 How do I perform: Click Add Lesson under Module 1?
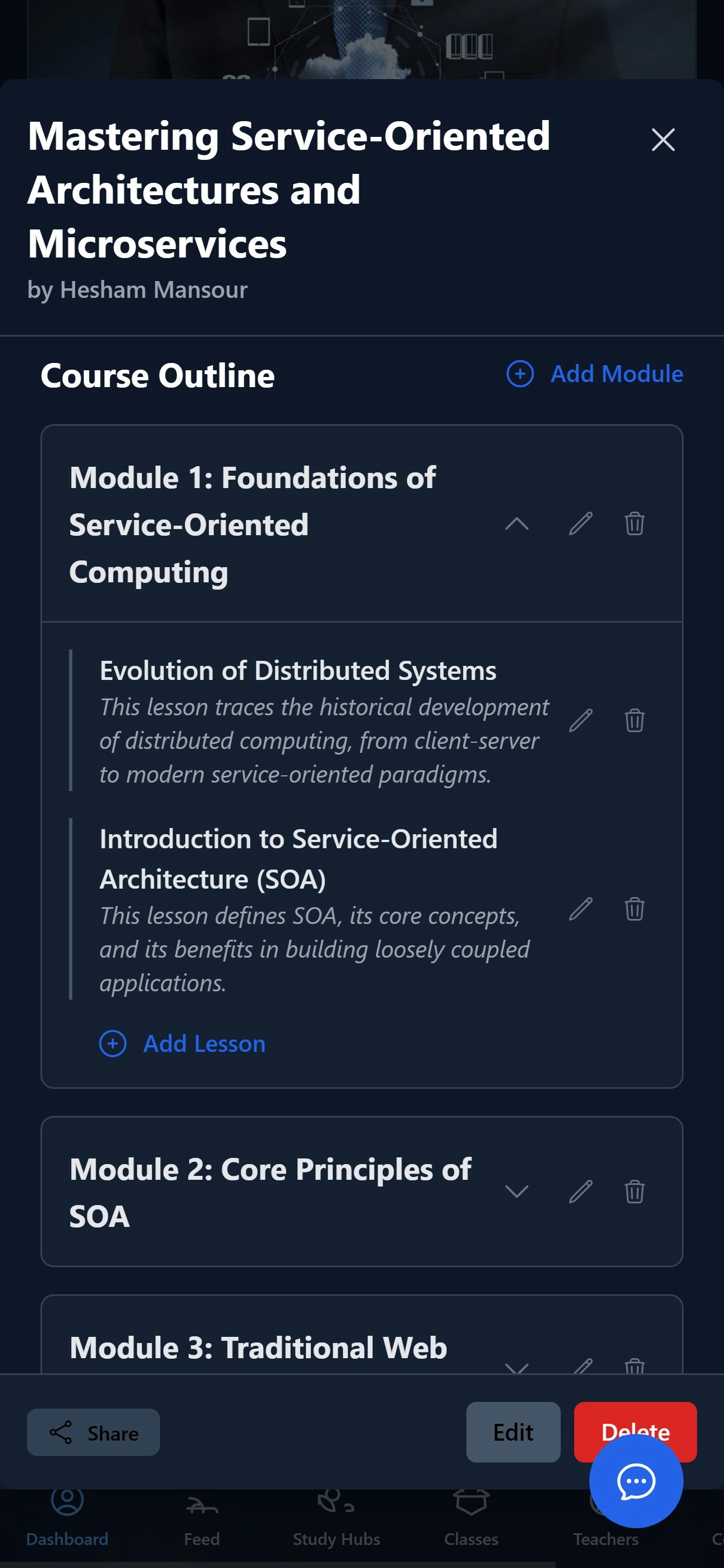click(182, 1043)
